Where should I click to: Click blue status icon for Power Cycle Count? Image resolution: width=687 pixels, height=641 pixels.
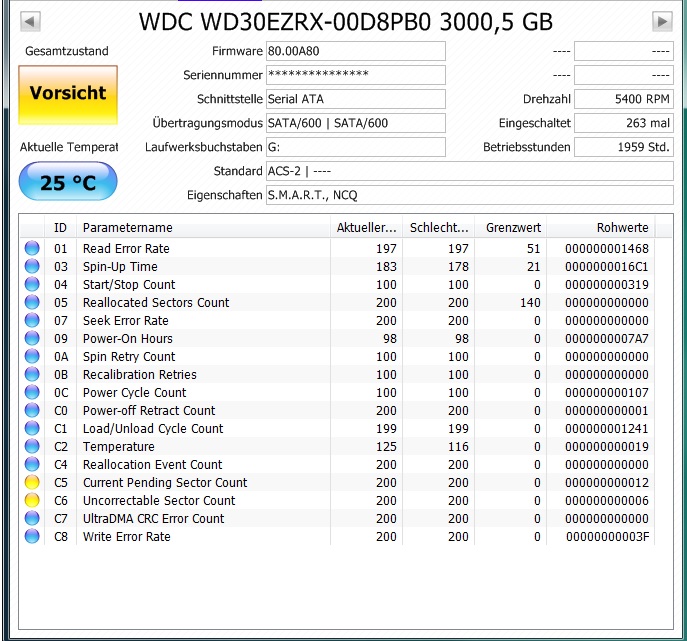click(32, 392)
